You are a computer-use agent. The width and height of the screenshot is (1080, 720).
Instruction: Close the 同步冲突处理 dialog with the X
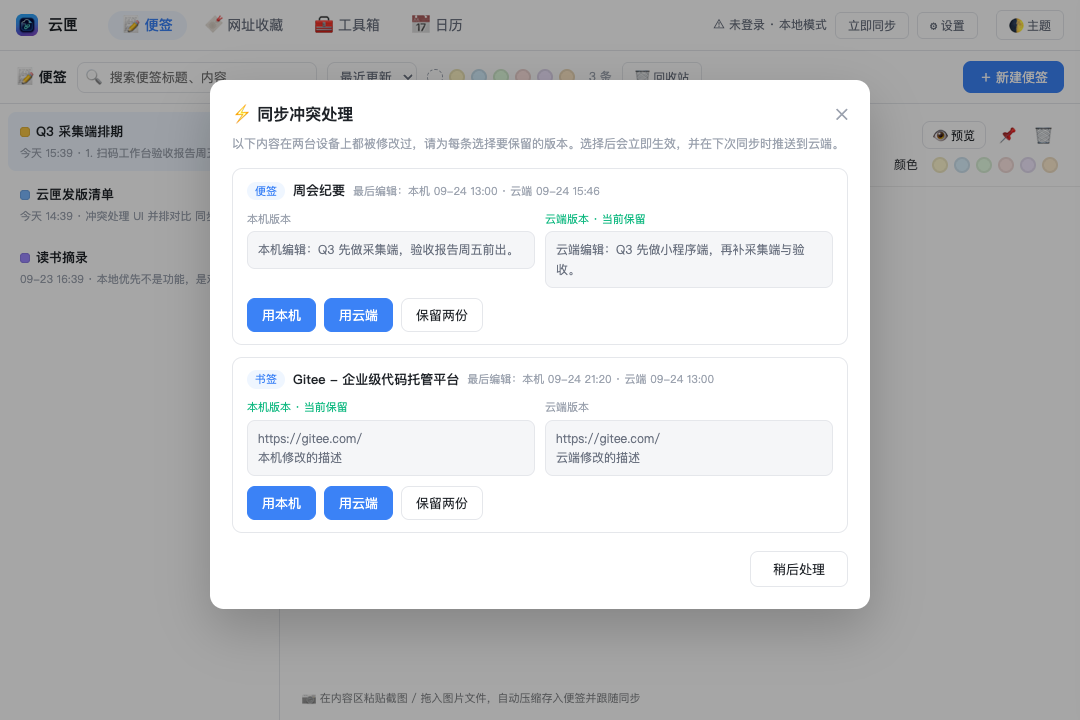pyautogui.click(x=842, y=114)
